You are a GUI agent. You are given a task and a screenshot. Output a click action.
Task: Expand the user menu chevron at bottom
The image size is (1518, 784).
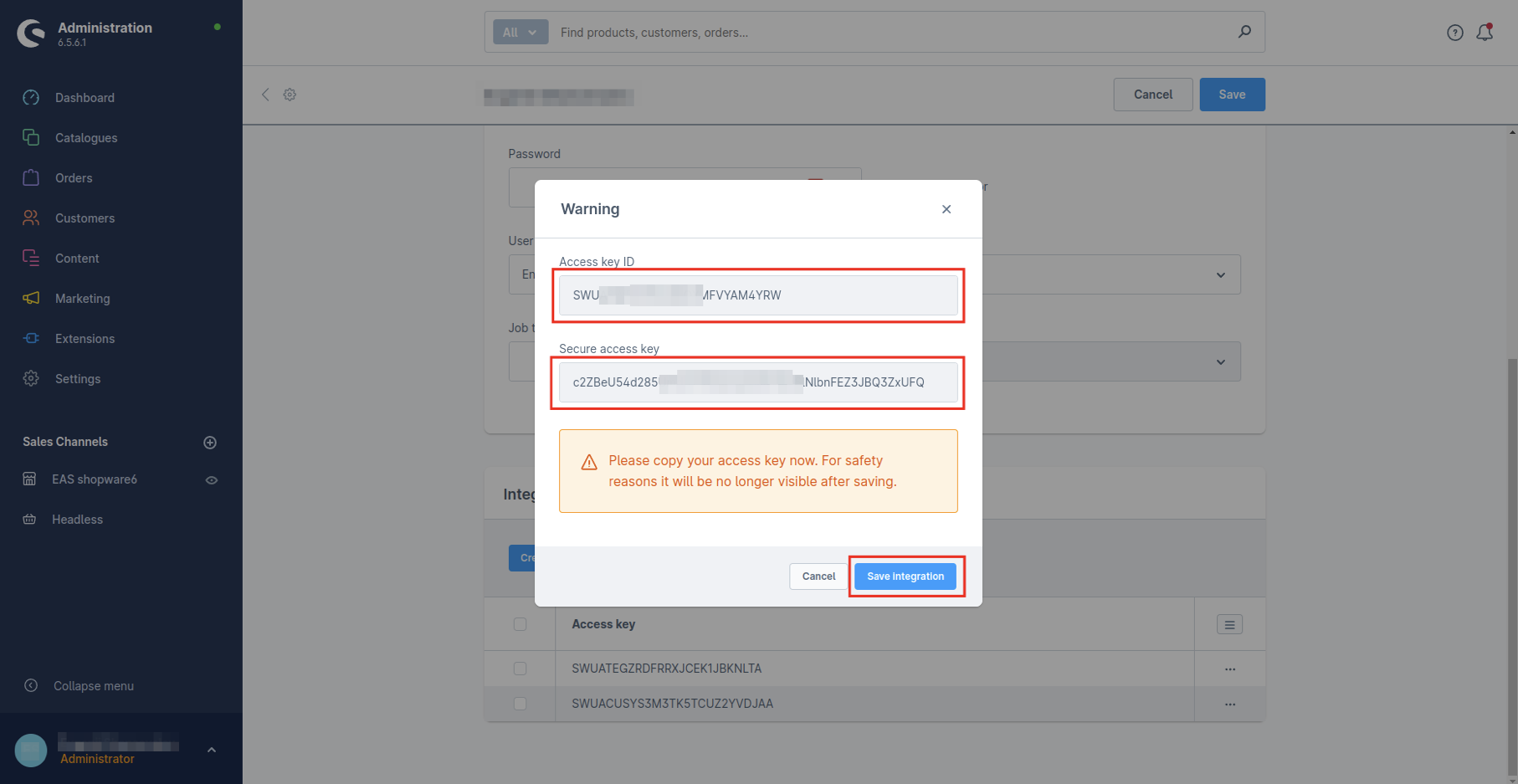coord(212,750)
